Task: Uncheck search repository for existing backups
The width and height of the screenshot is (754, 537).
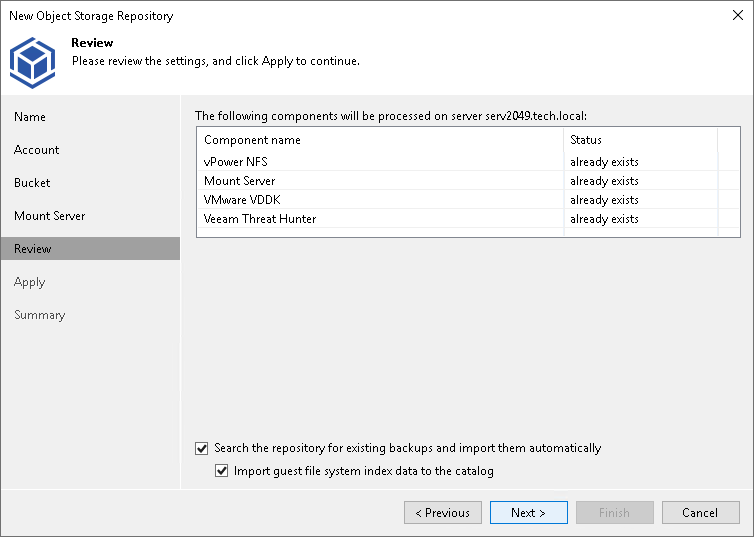Action: tap(201, 448)
